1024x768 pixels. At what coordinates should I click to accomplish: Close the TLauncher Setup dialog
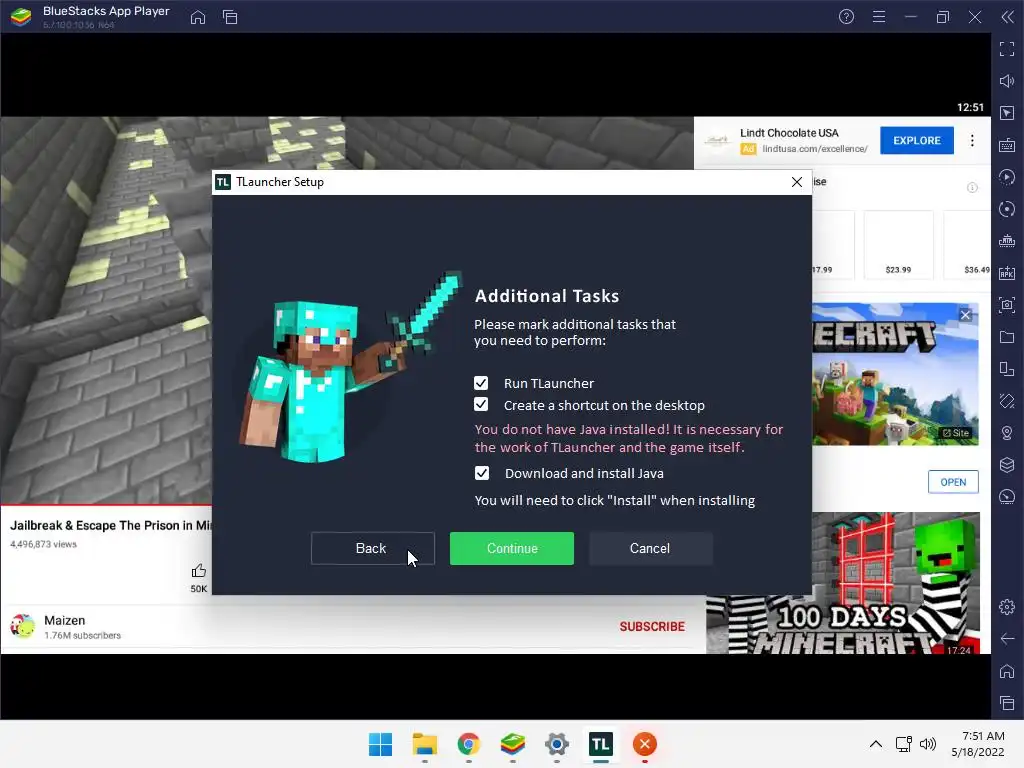pyautogui.click(x=797, y=182)
